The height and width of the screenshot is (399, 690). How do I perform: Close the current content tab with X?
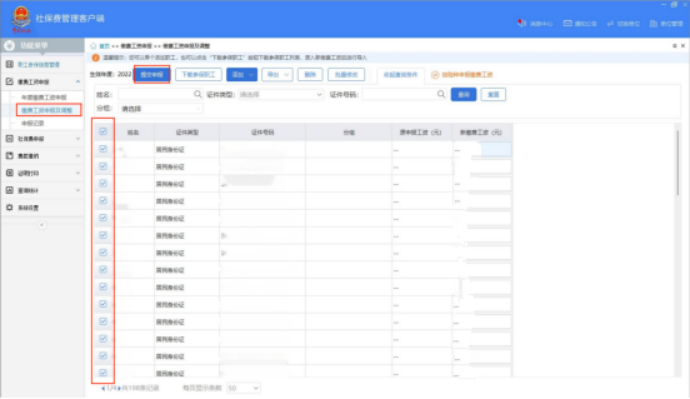(683, 46)
